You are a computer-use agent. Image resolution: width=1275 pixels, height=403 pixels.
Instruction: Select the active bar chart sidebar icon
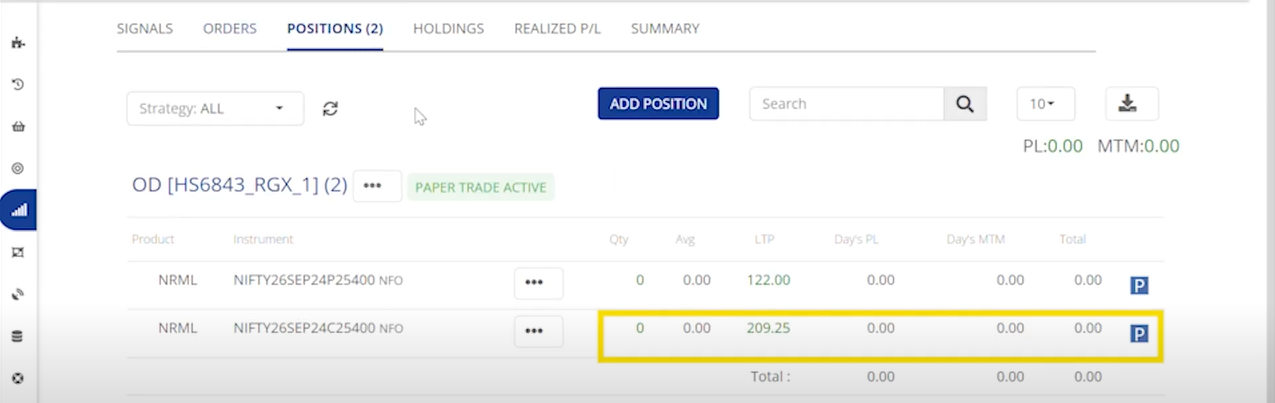pyautogui.click(x=18, y=210)
